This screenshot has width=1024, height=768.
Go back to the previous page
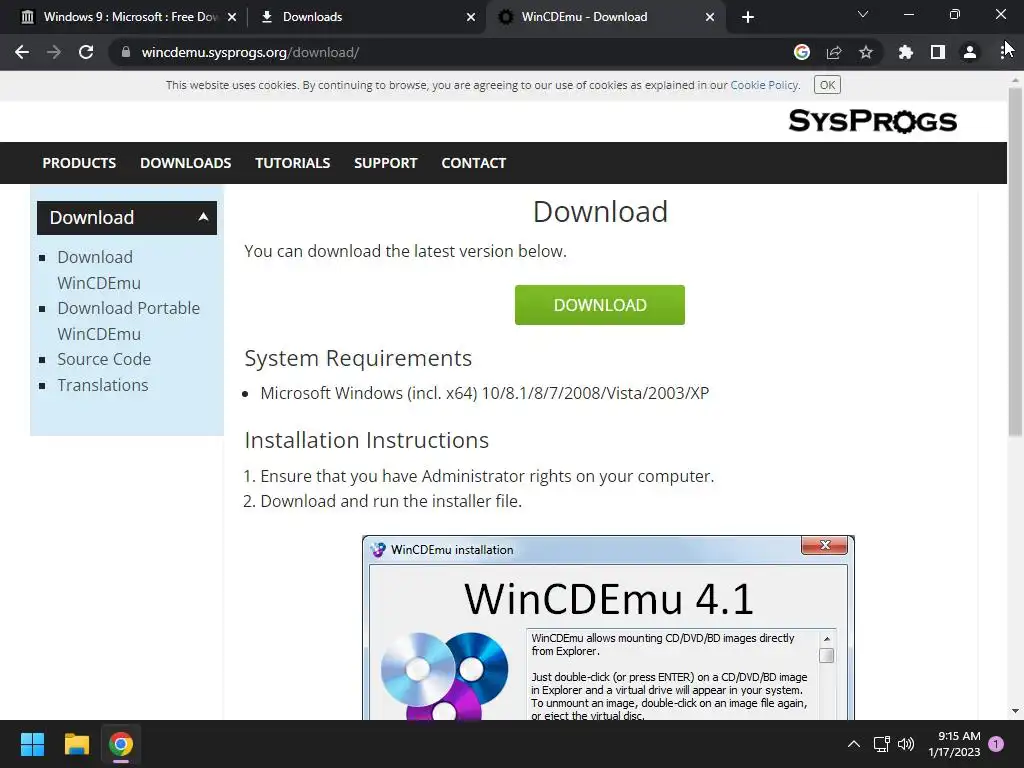coord(22,52)
